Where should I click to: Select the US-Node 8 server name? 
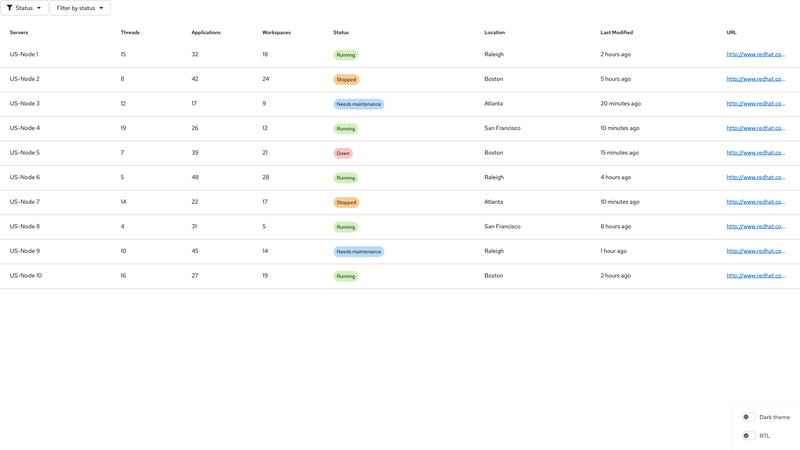click(x=24, y=227)
